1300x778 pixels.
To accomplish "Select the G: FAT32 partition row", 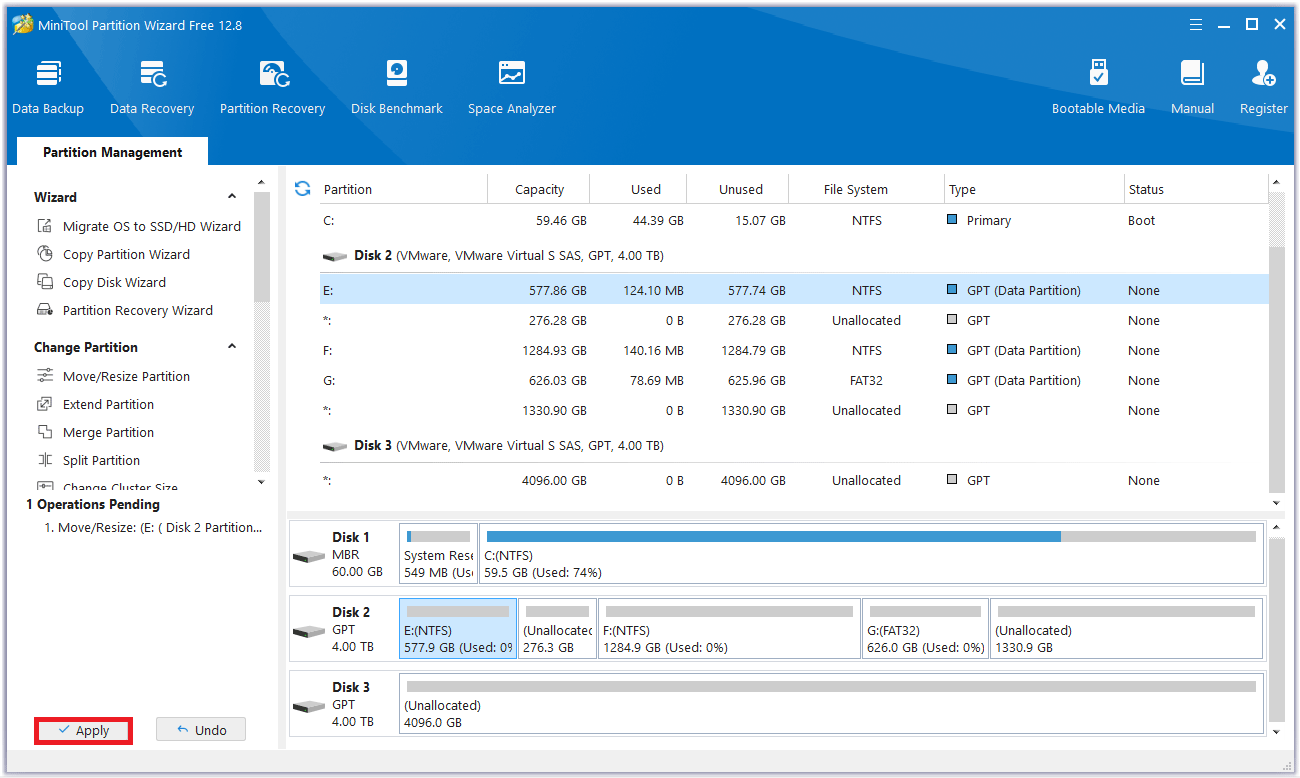I will 794,380.
